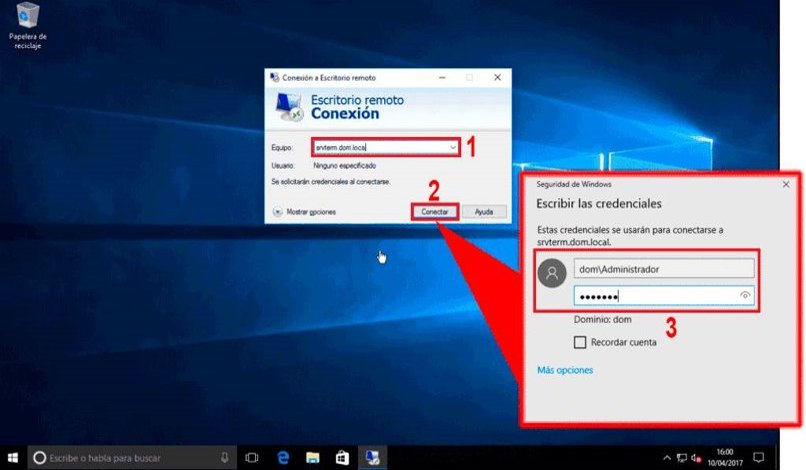Click the network tray icon
806x470 pixels.
(682, 458)
